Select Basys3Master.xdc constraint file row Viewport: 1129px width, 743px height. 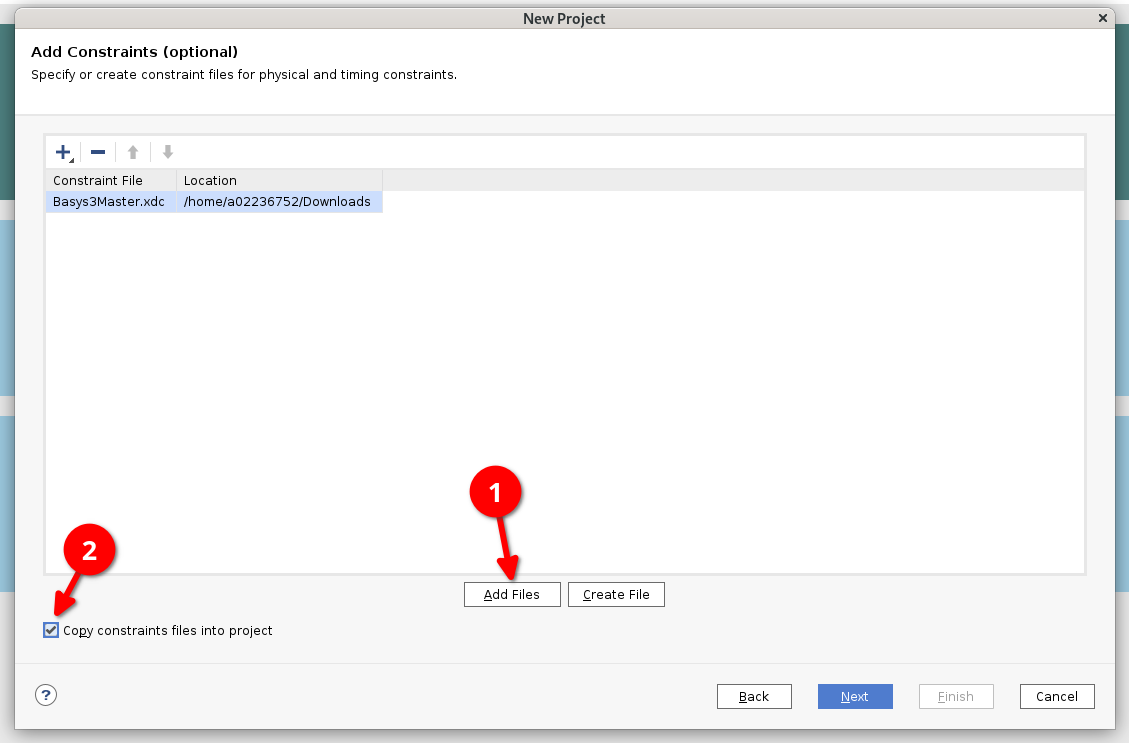(x=214, y=202)
